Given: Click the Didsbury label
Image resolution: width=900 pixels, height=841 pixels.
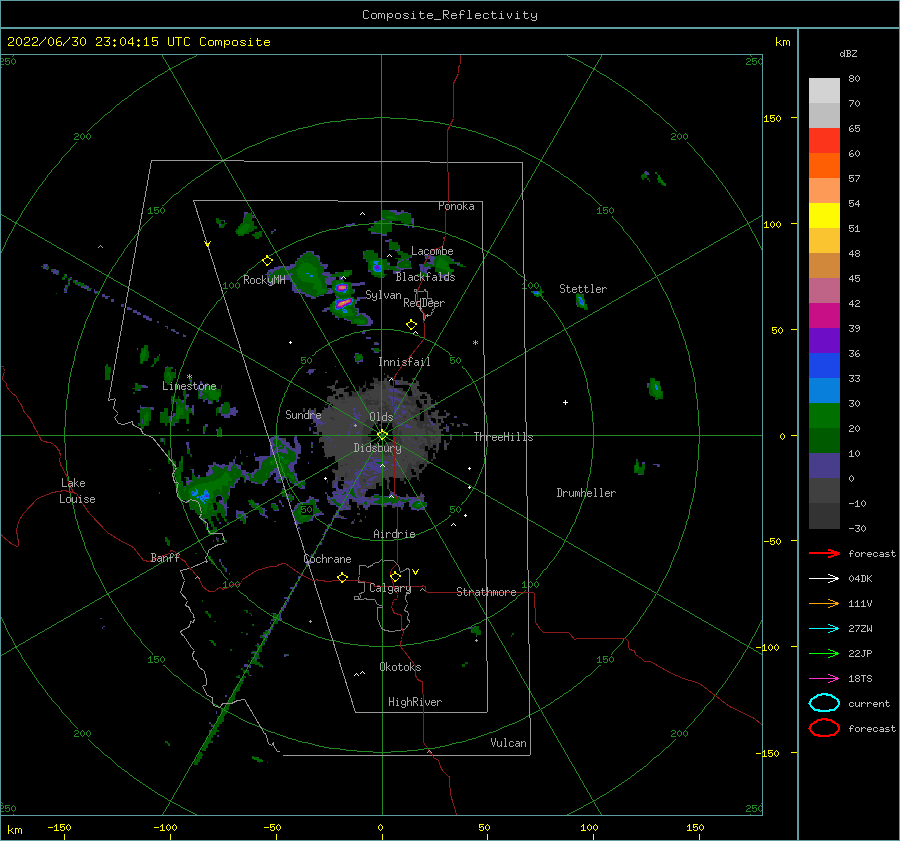Looking at the screenshot, I should pos(378,448).
